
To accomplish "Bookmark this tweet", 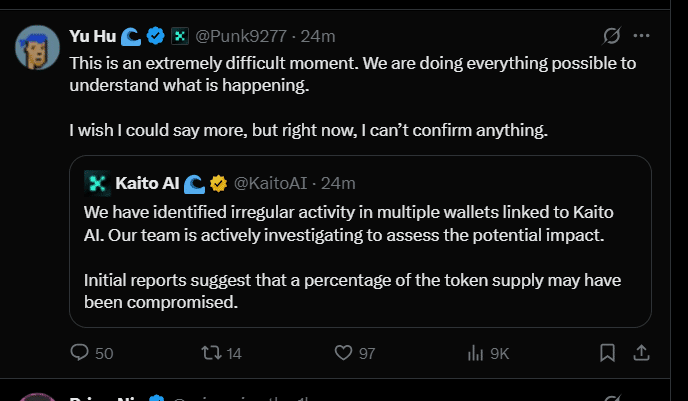I will tap(607, 353).
